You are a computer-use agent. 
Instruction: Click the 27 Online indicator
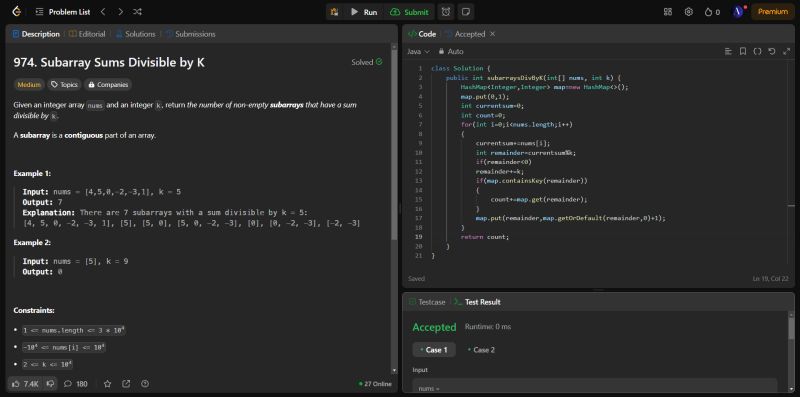pyautogui.click(x=375, y=384)
